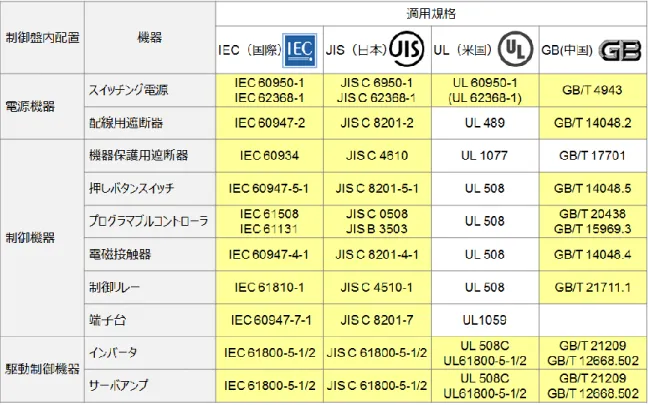Viewport: 648px width, 405px height.
Task: Select the UL 60950-1 (UL 62368-1) cell
Action: (485, 90)
